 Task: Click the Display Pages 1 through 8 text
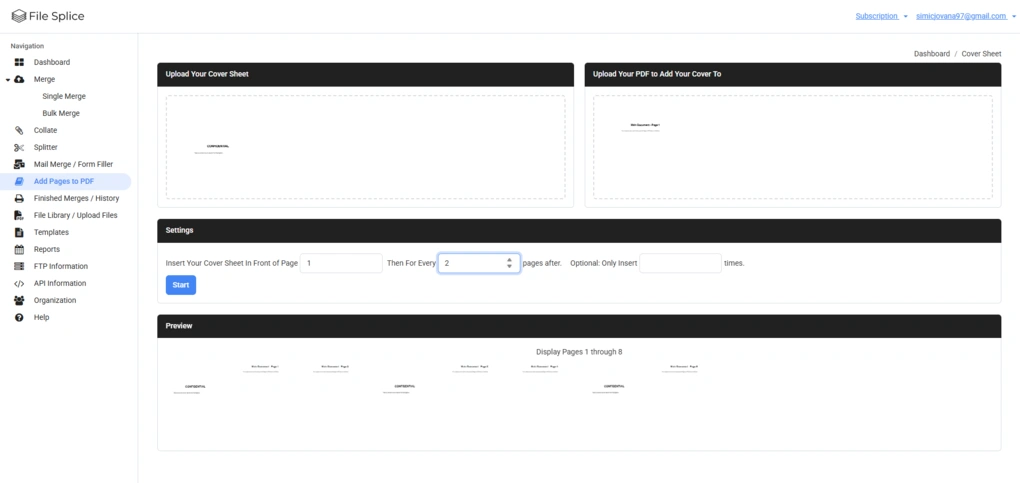coord(579,352)
